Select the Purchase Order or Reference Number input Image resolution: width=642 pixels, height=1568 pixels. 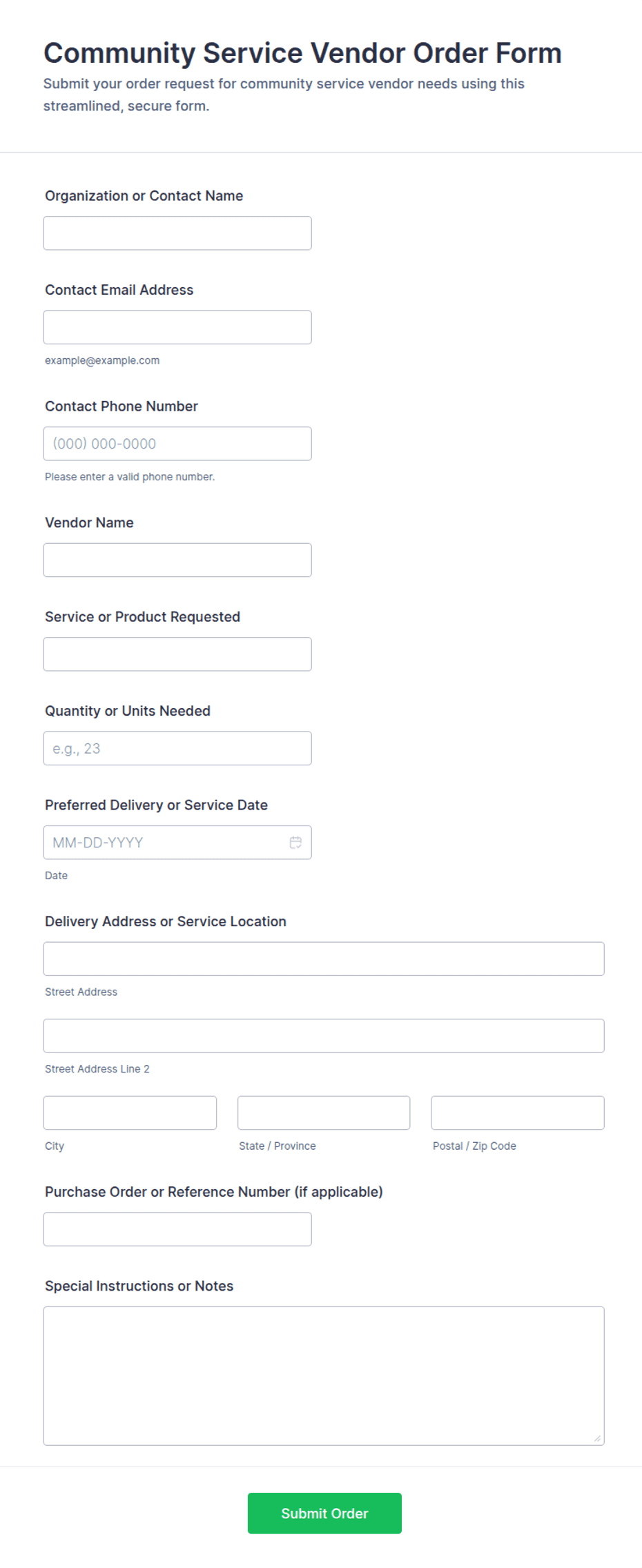tap(177, 1229)
